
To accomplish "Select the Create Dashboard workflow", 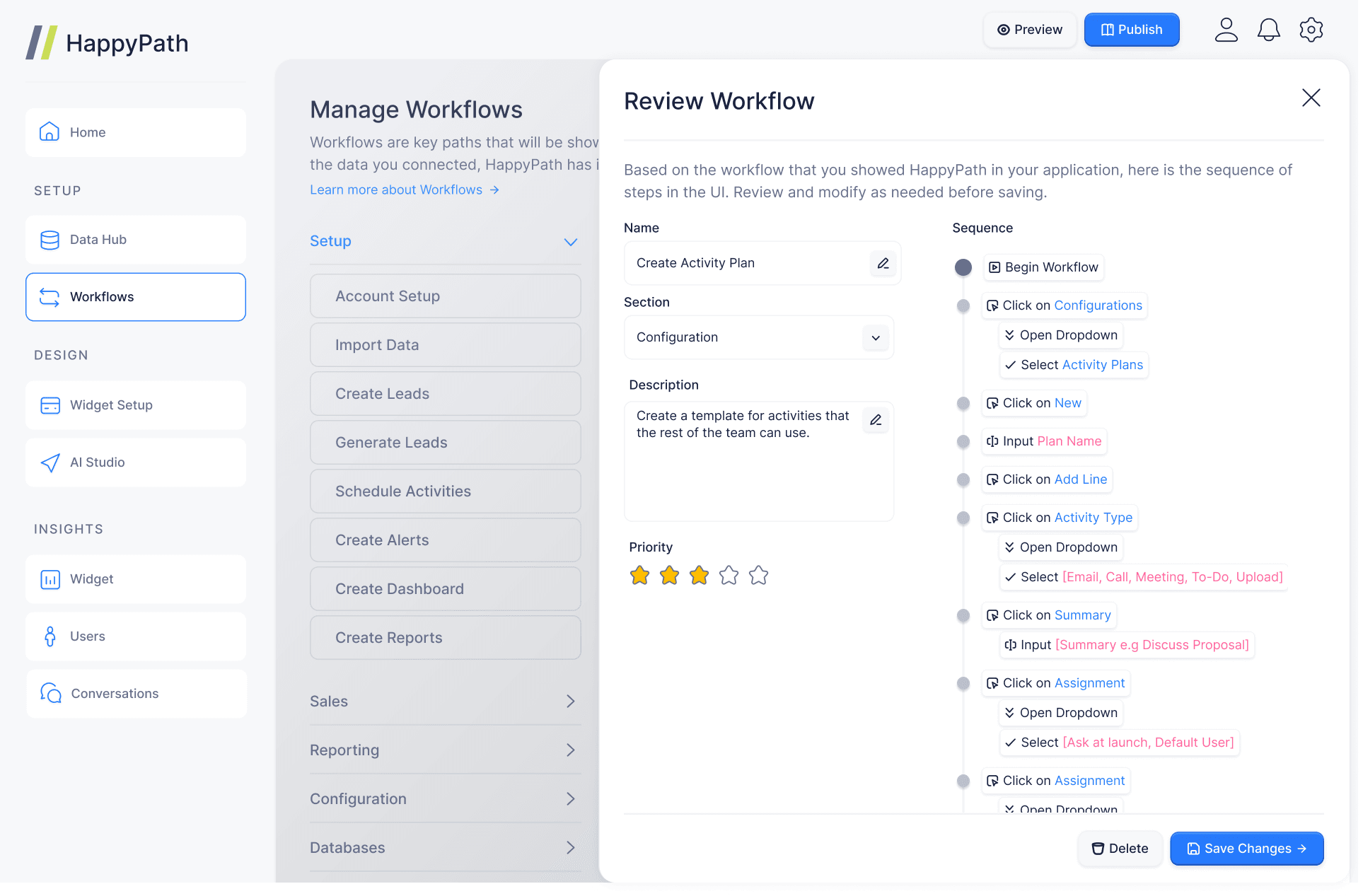I will pos(447,590).
